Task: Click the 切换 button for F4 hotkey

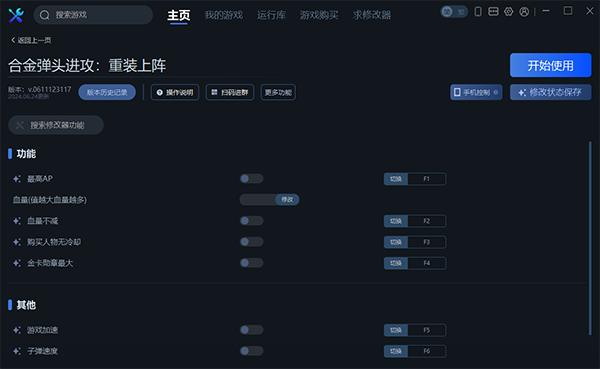Action: pos(396,263)
